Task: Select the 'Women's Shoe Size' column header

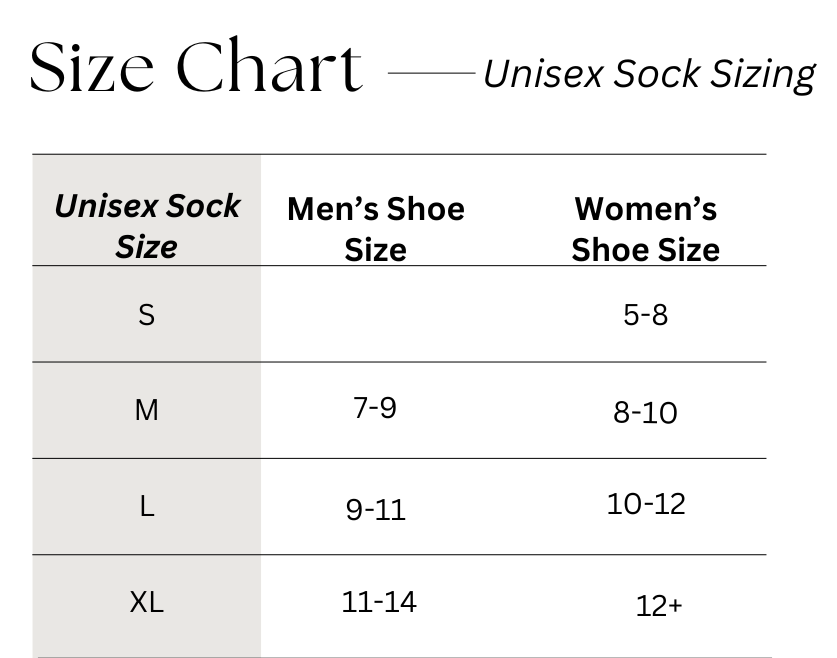Action: (646, 229)
